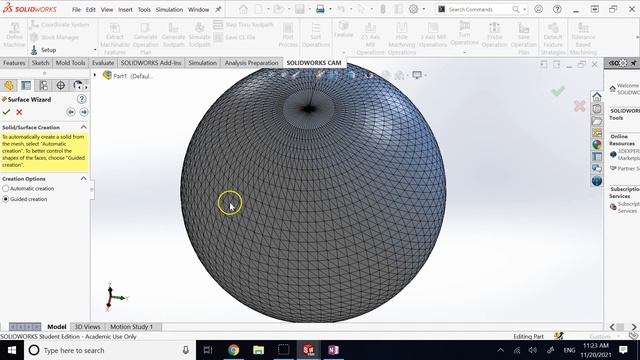
Task: Open the Setup dropdown arrow
Action: pos(95,50)
